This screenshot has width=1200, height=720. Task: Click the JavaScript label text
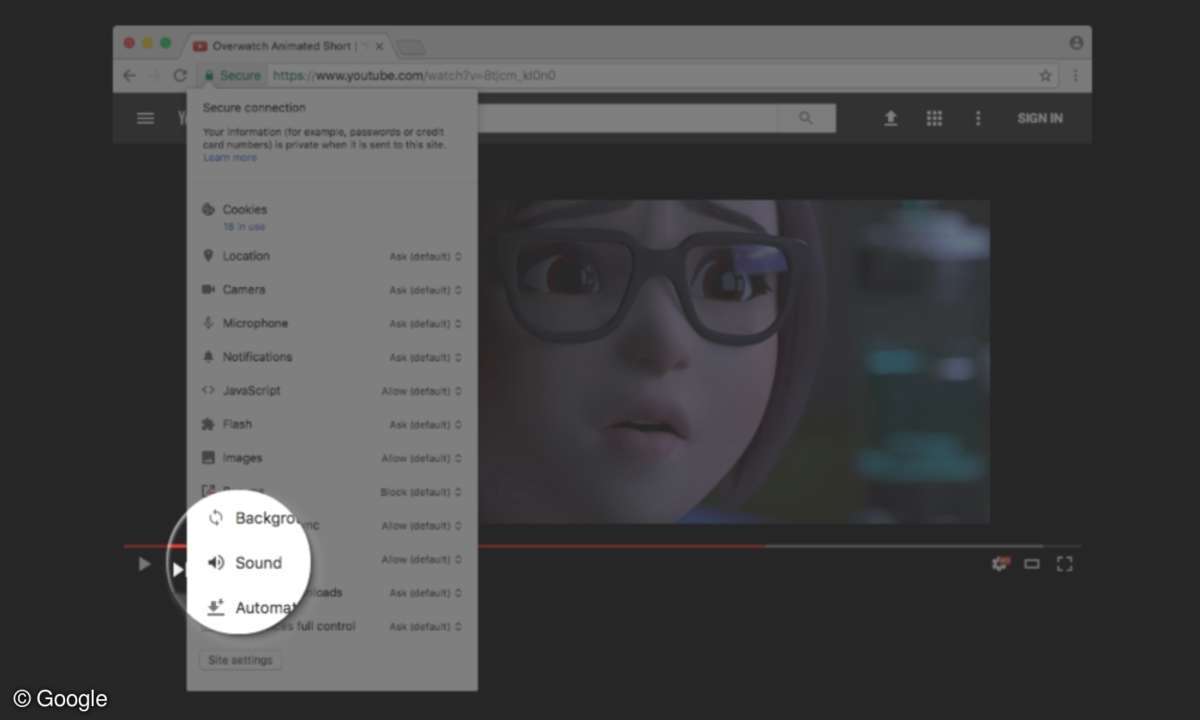coord(251,391)
